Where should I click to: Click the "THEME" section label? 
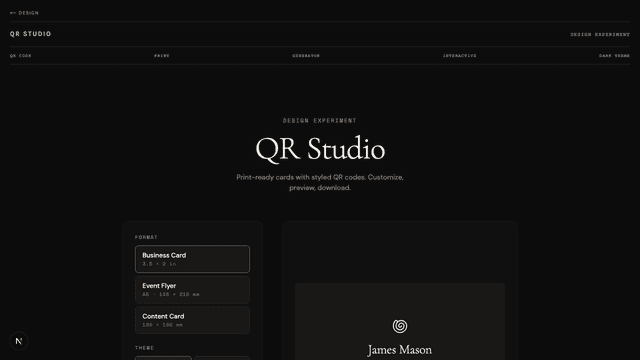click(144, 348)
